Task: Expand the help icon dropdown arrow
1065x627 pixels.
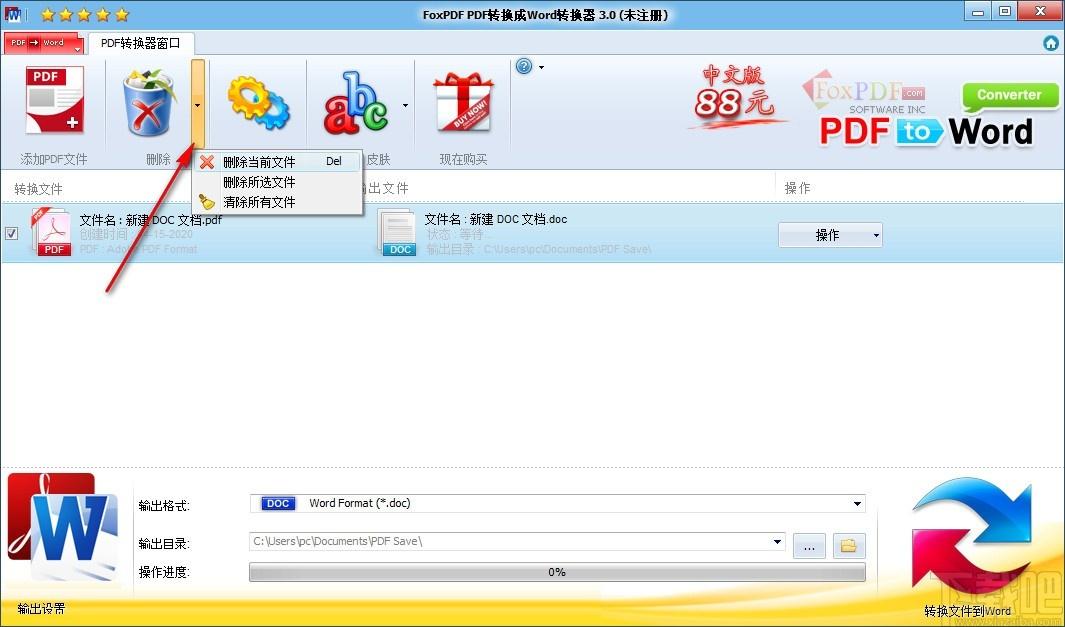Action: click(x=541, y=67)
